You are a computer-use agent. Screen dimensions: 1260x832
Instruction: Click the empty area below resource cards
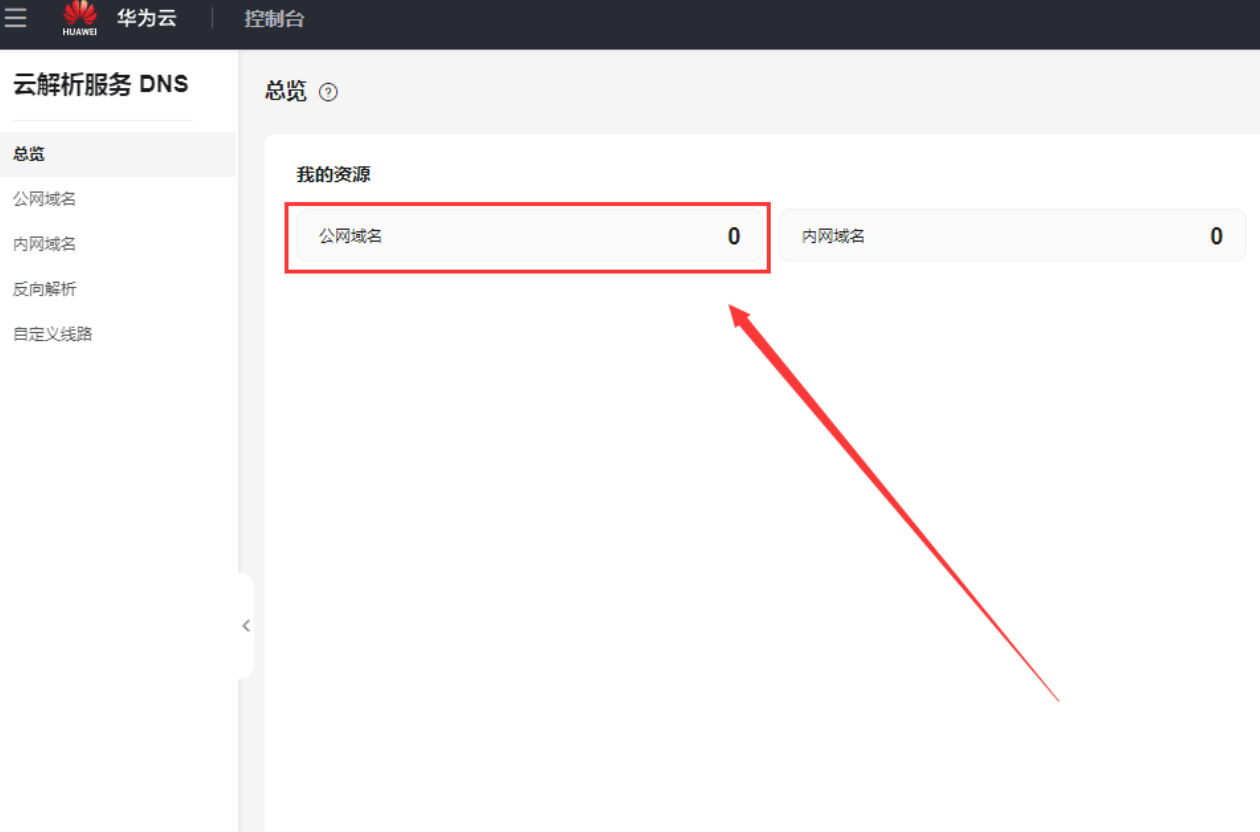pos(600,550)
